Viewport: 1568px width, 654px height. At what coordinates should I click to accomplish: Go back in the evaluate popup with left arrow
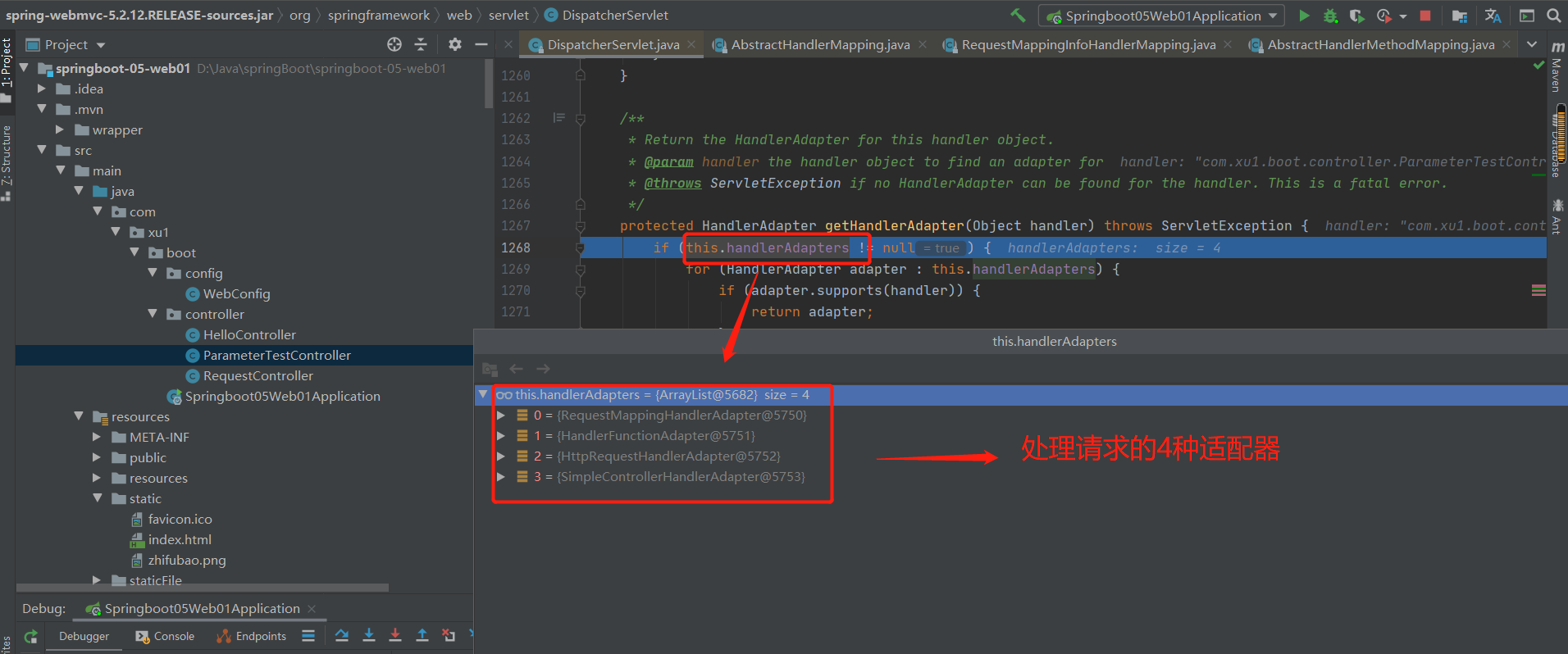pyautogui.click(x=516, y=369)
